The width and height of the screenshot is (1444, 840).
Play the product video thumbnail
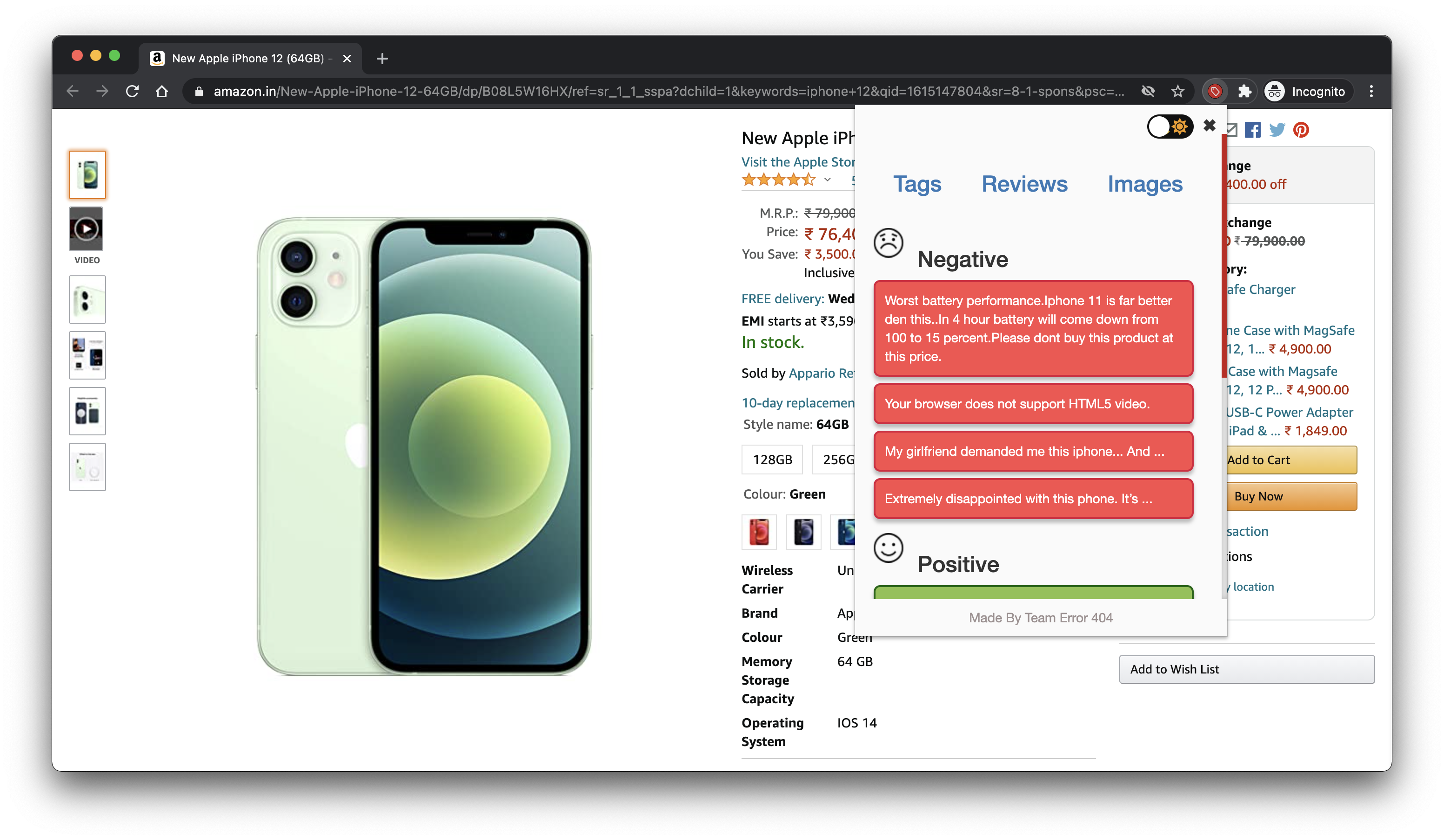[87, 229]
